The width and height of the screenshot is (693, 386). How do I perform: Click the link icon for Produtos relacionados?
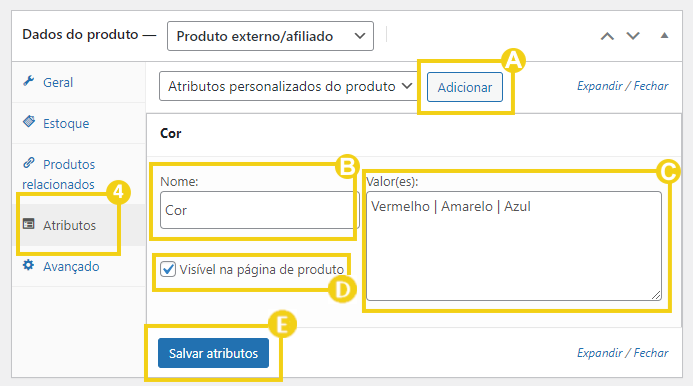29,163
